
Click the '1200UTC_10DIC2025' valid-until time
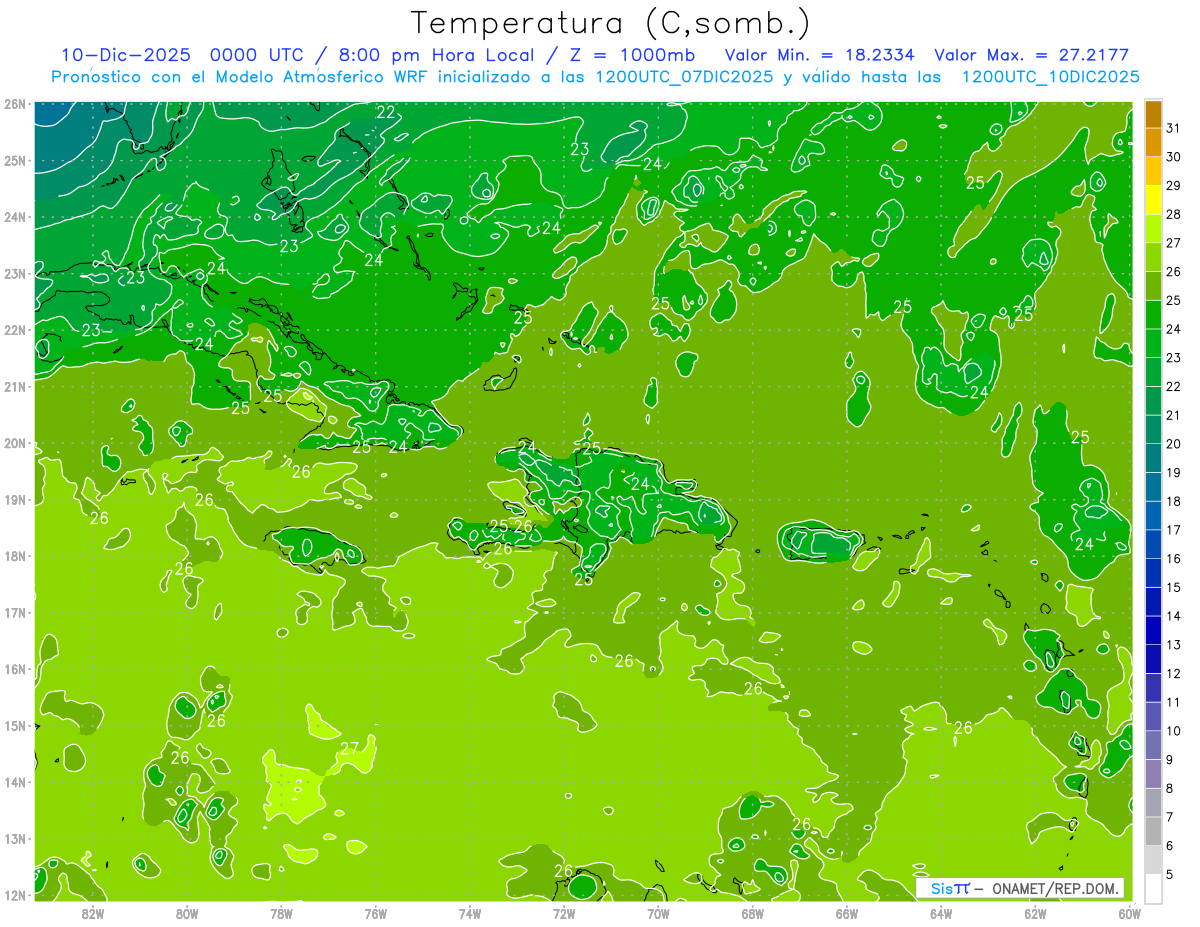point(1050,77)
